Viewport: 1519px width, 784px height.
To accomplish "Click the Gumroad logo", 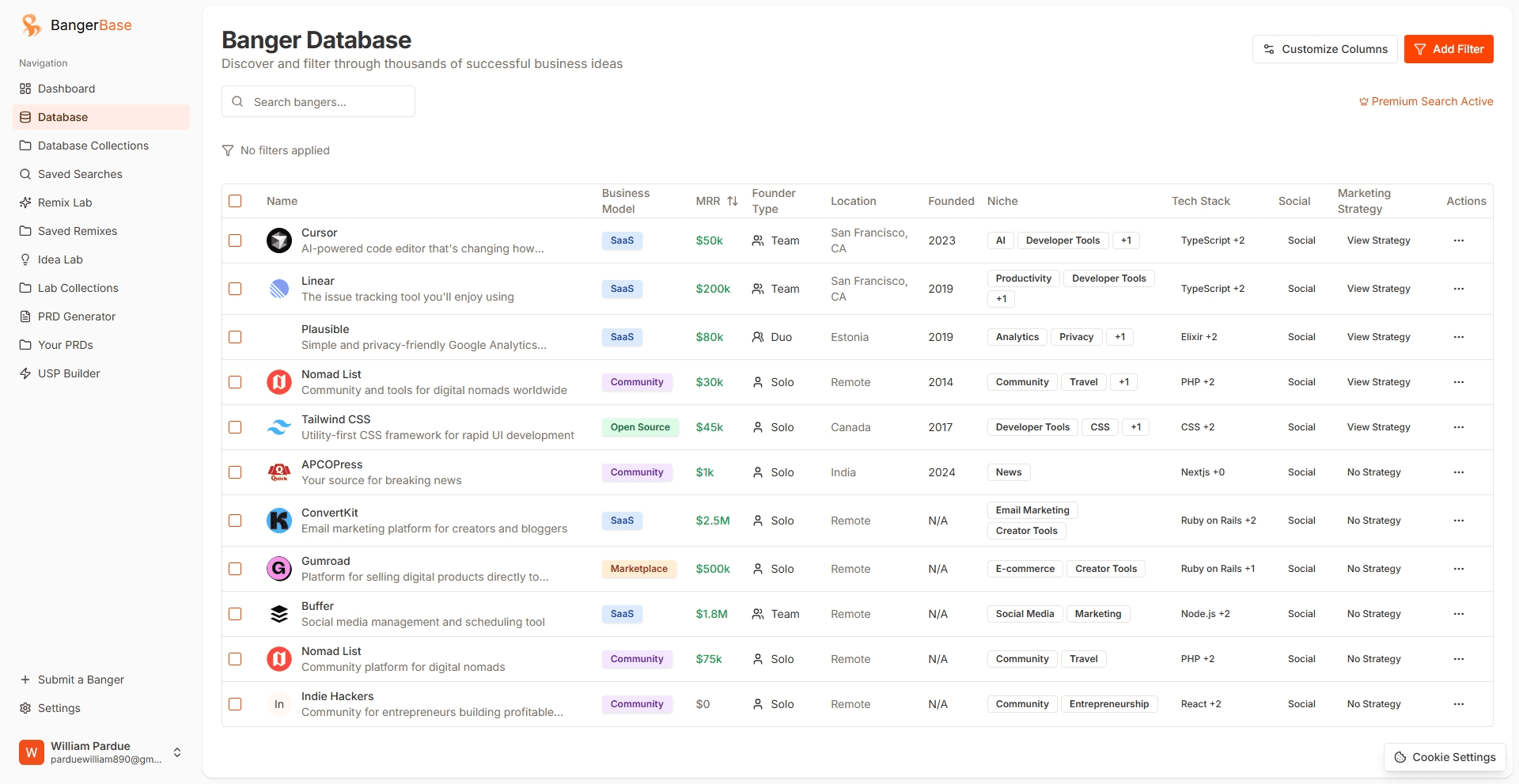I will [x=279, y=569].
